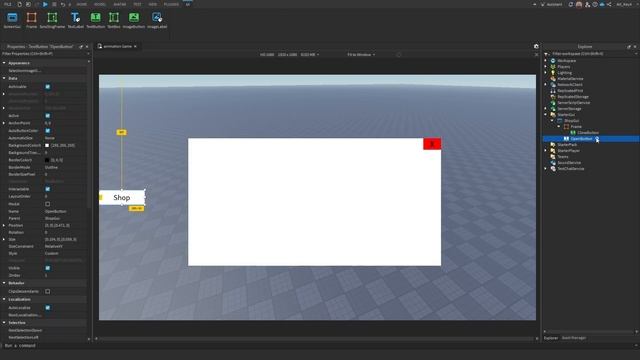
Task: Insert a TextBox element
Action: pos(114,20)
